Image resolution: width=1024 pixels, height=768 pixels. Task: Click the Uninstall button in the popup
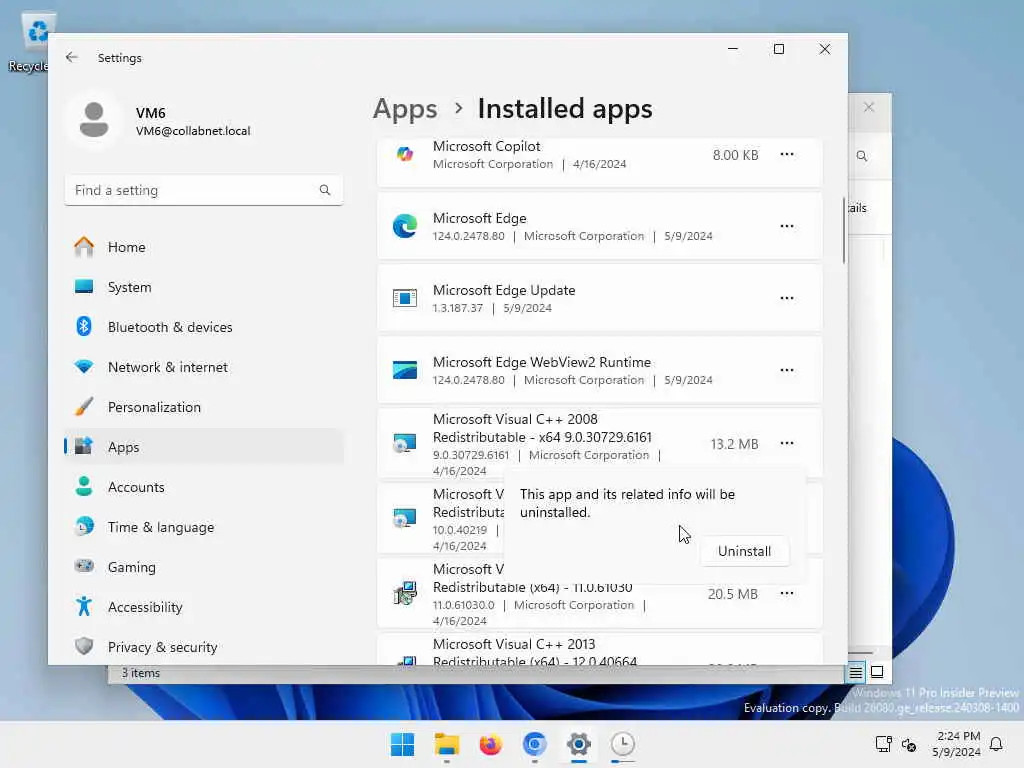pos(744,551)
